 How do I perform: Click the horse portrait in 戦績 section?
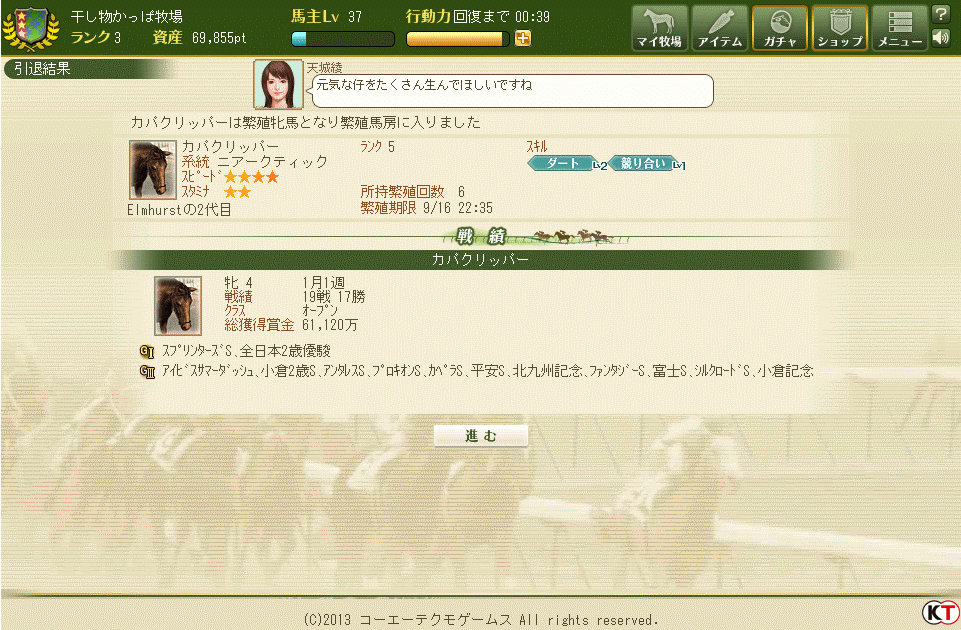point(178,305)
